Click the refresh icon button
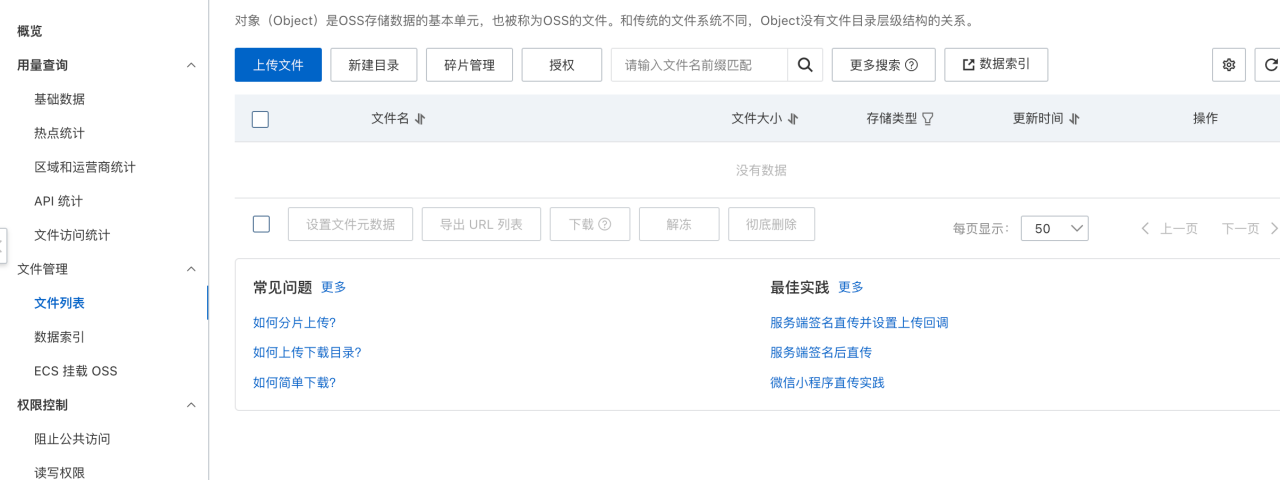Viewport: 1280px width, 480px height. click(1270, 65)
